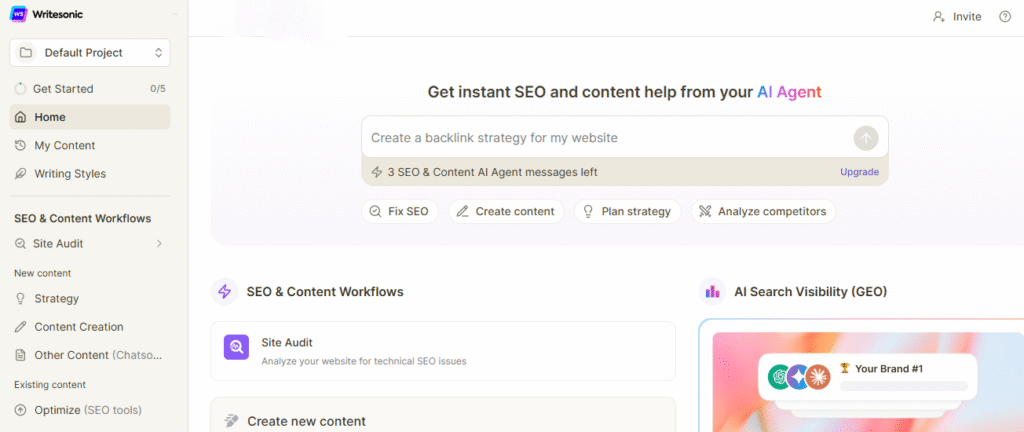The height and width of the screenshot is (432, 1024).
Task: Click the lightning bolt SEO & Content Workflows icon
Action: click(x=224, y=292)
